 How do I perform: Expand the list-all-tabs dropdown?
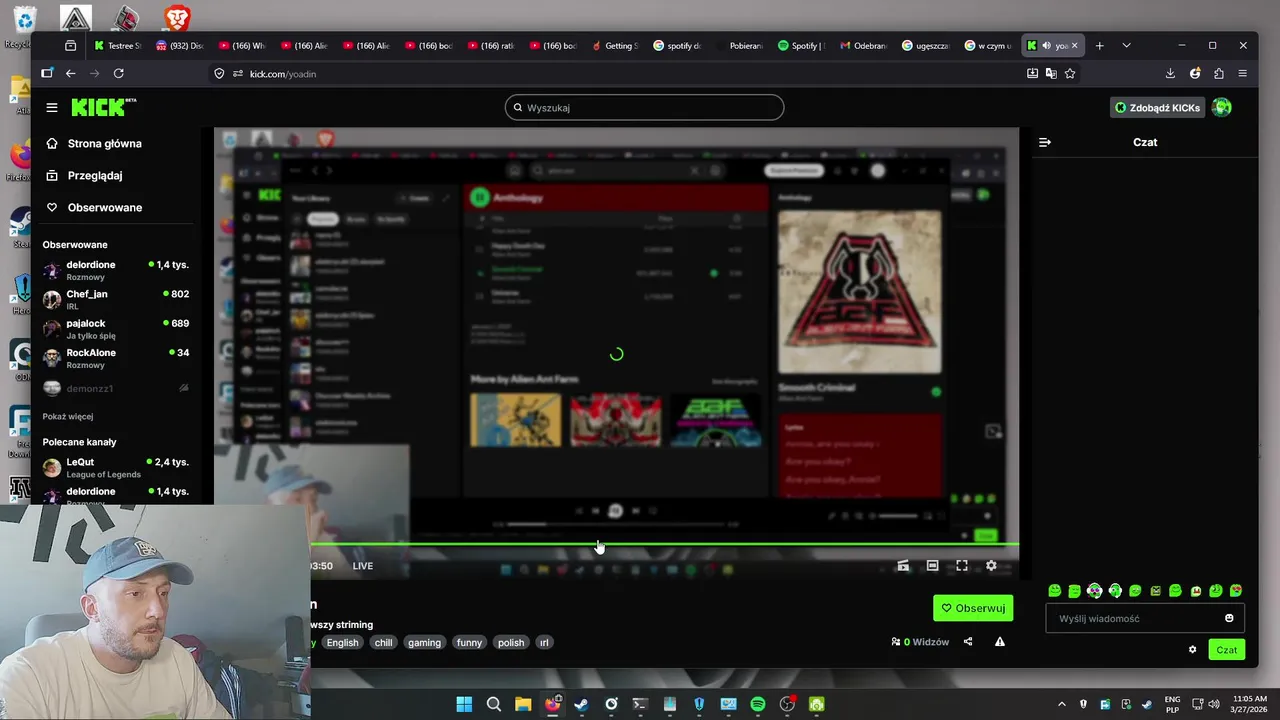click(1126, 45)
